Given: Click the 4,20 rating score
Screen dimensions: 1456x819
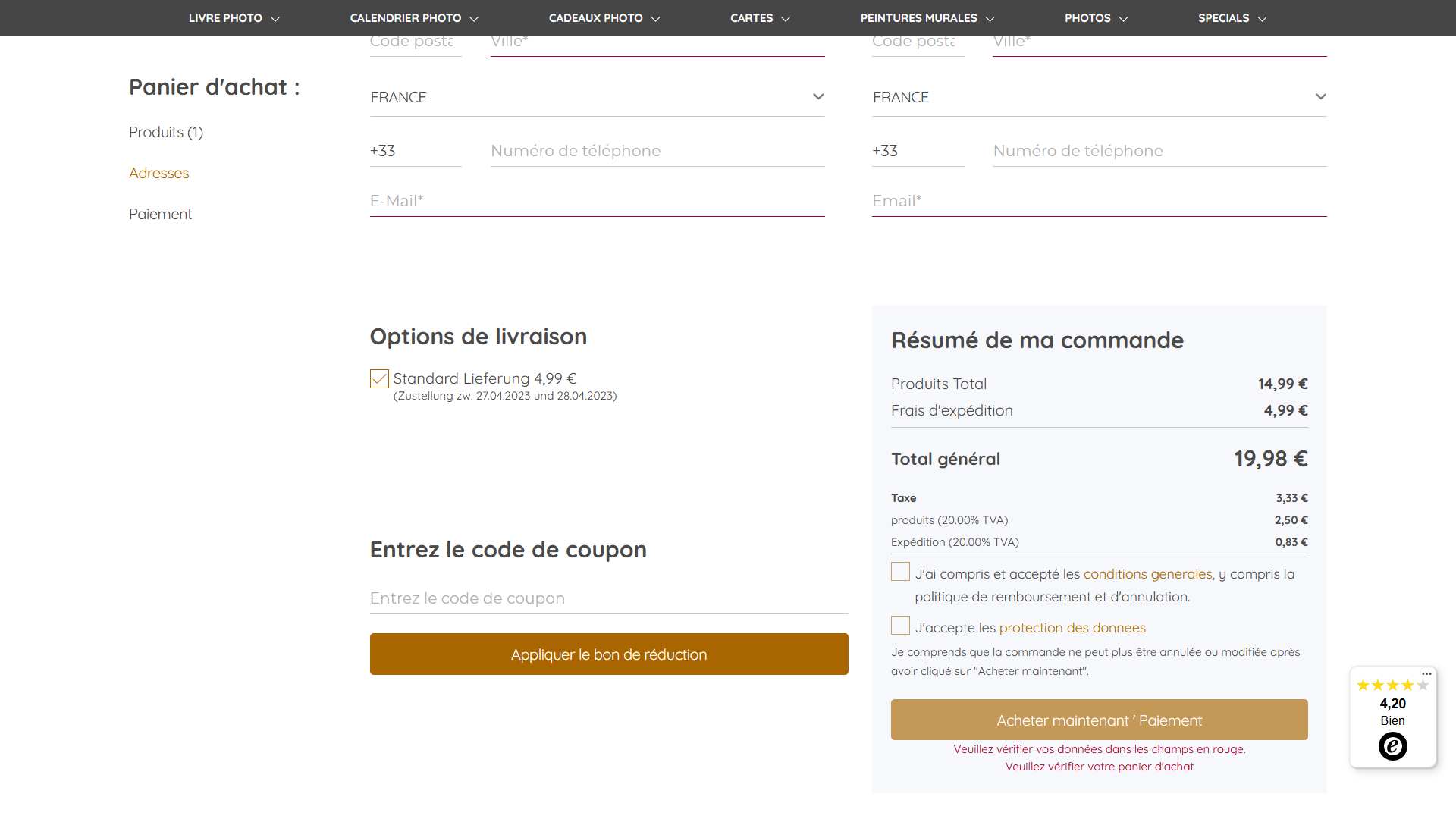Looking at the screenshot, I should click(1392, 704).
